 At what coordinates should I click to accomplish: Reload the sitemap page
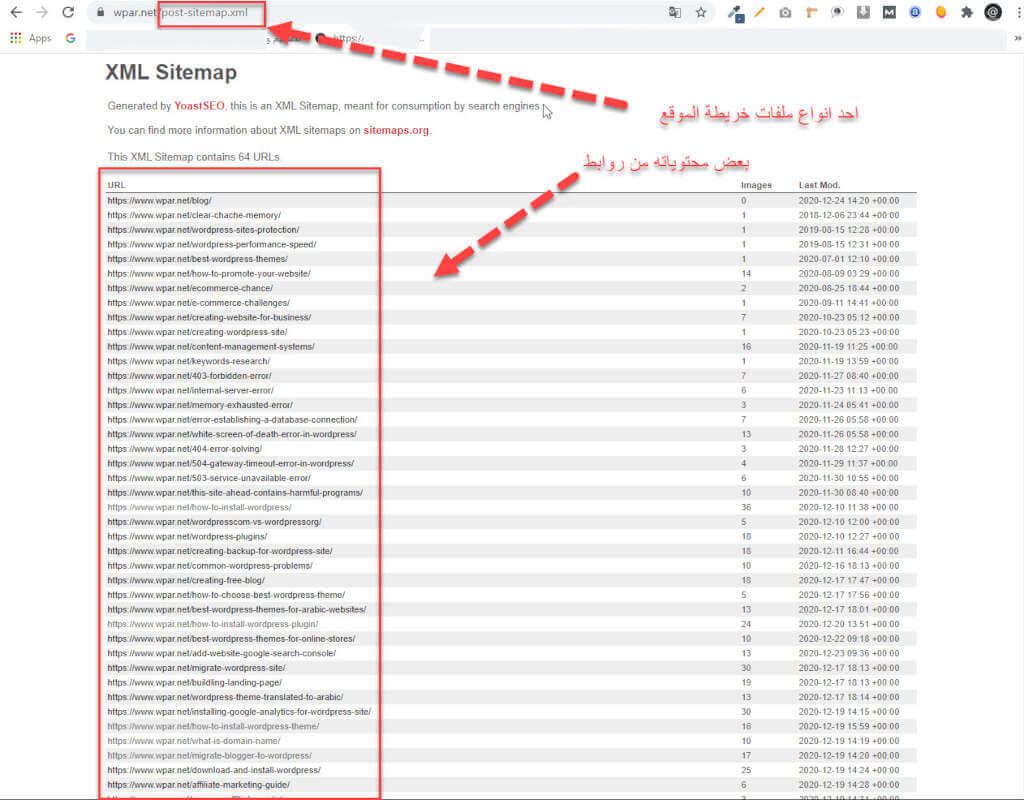[x=68, y=12]
